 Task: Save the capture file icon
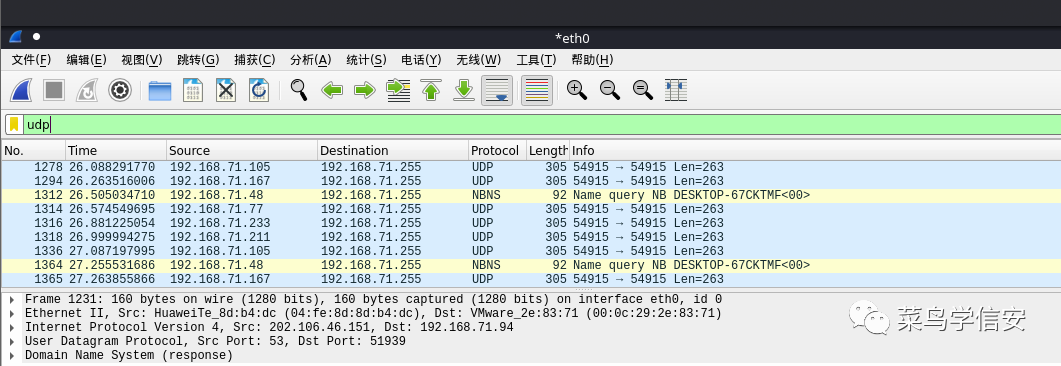pos(193,90)
